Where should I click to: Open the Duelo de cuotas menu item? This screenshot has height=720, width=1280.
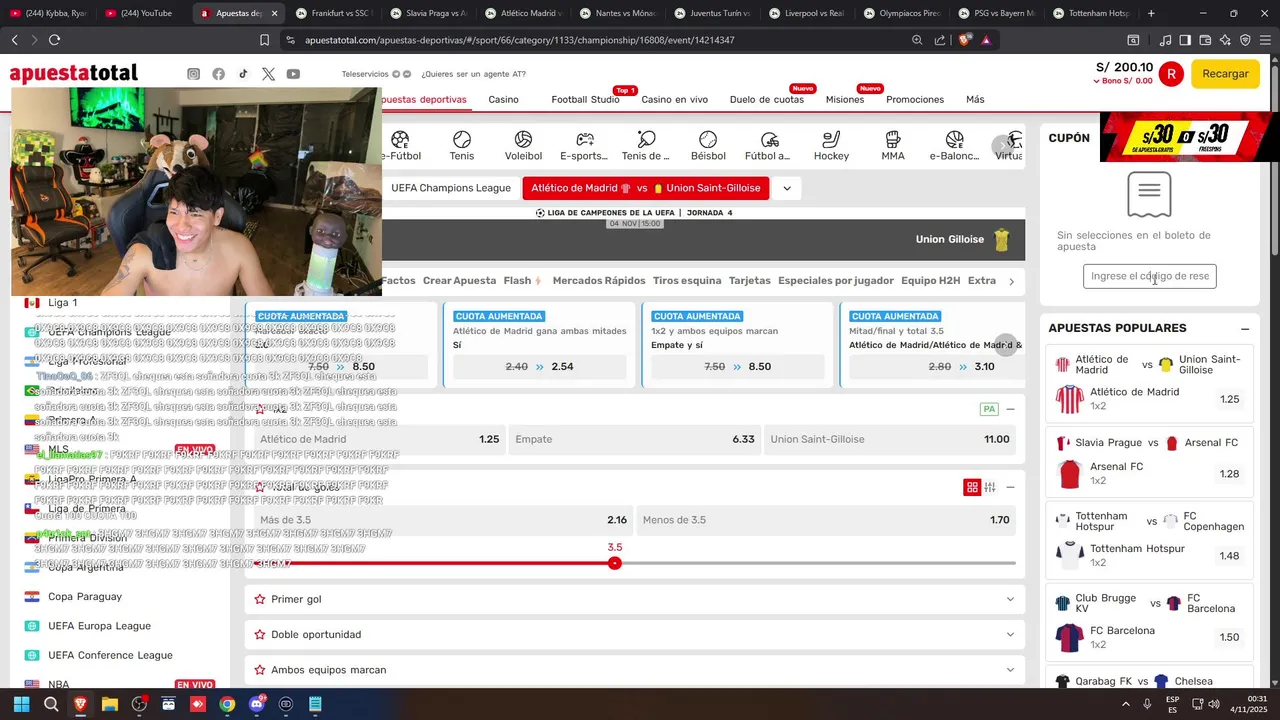click(766, 100)
